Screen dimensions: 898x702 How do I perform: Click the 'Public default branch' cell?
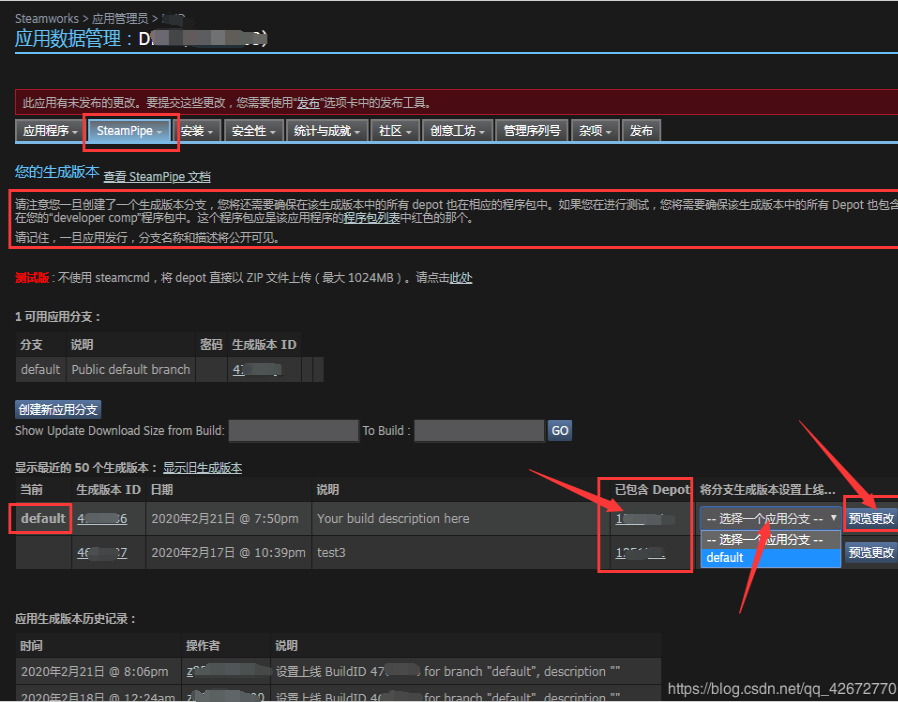tap(131, 370)
